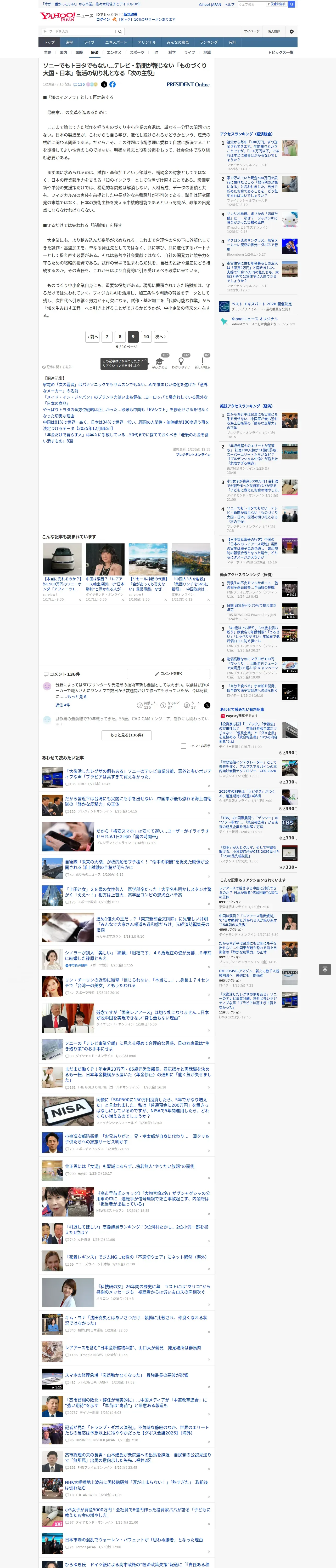The height and width of the screenshot is (1568, 336).
Task: Share the article on X
Action: [104, 85]
